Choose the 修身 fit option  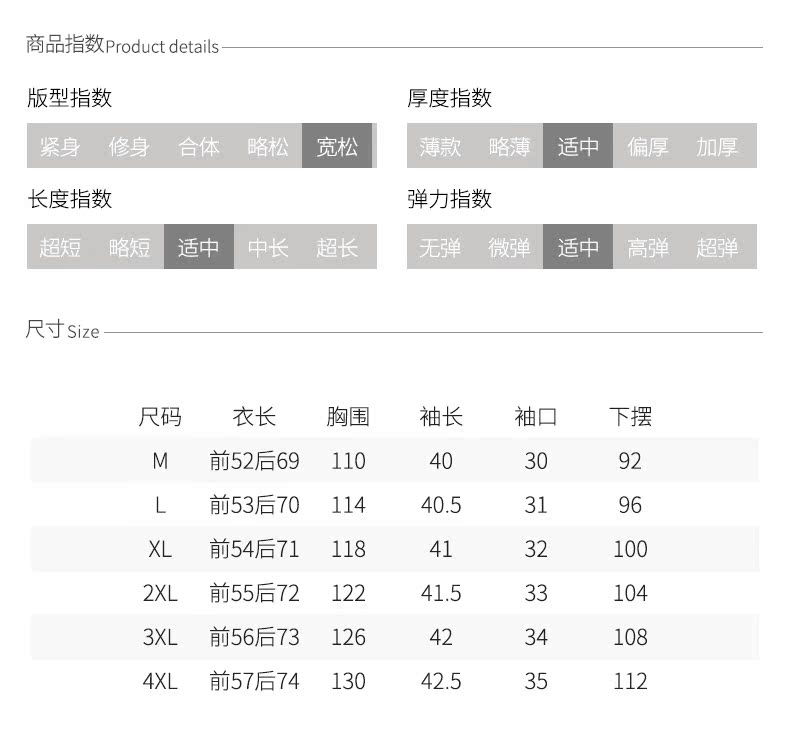point(129,146)
